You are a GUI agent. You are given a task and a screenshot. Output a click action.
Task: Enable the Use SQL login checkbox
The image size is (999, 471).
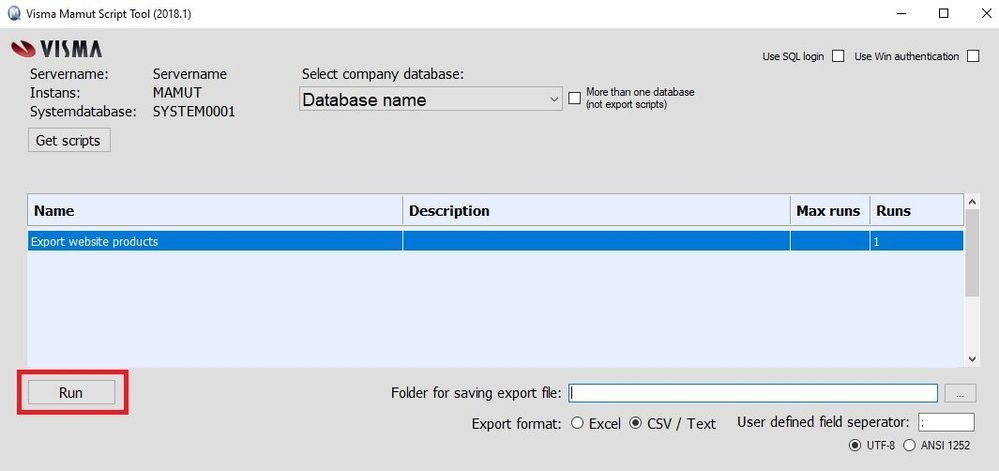coord(838,56)
